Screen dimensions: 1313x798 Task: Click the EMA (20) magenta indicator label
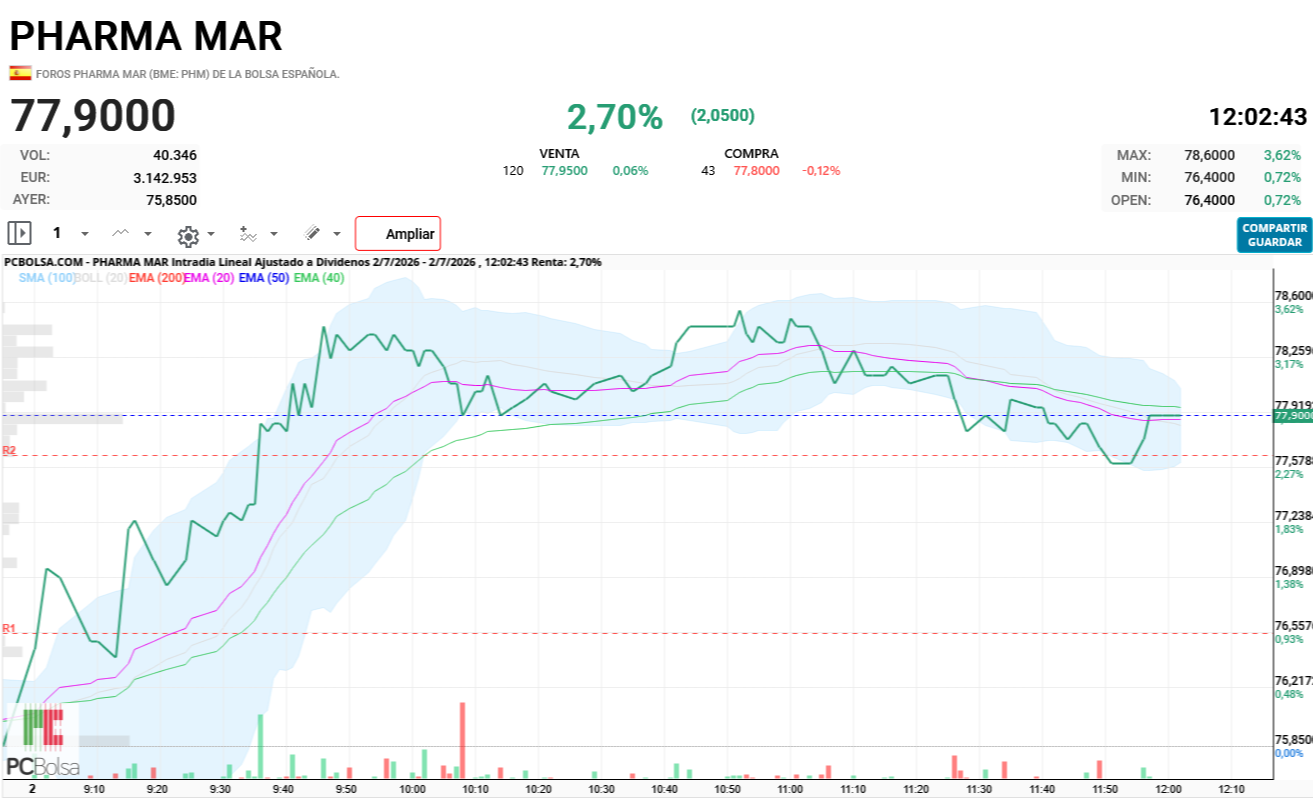[211, 278]
